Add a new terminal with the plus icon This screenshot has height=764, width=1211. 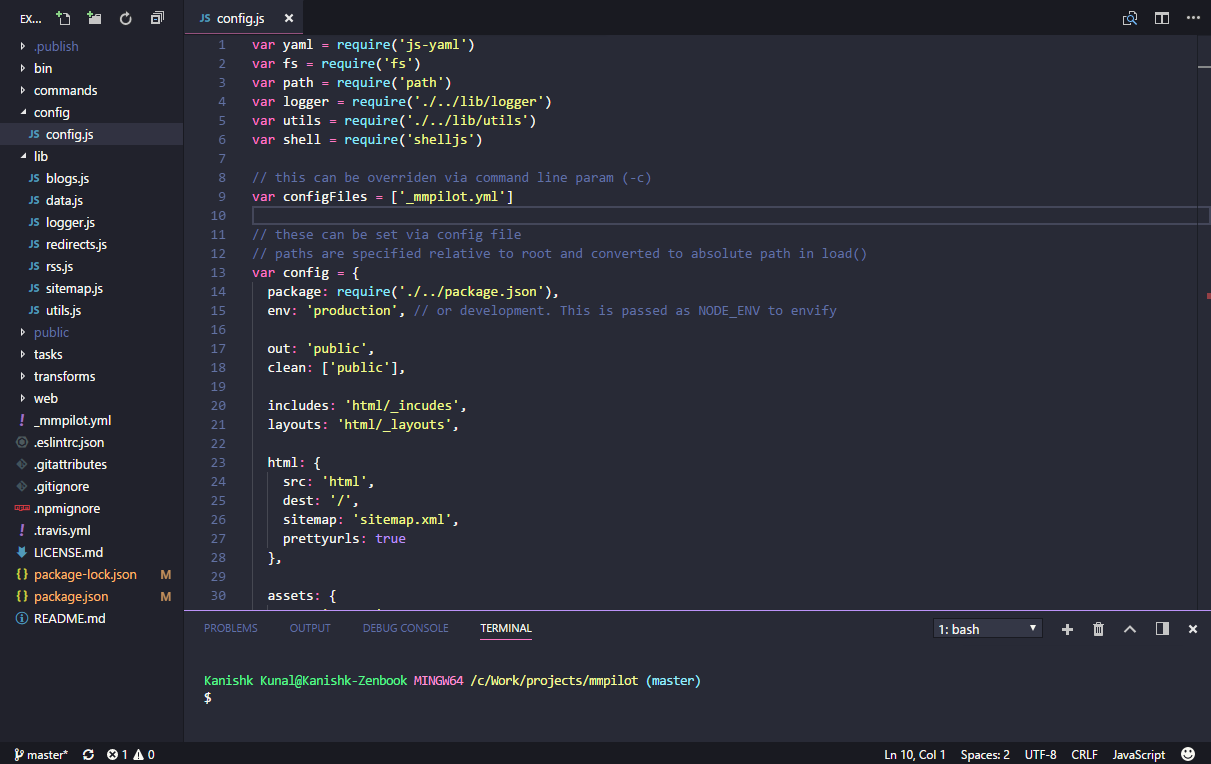coord(1067,629)
